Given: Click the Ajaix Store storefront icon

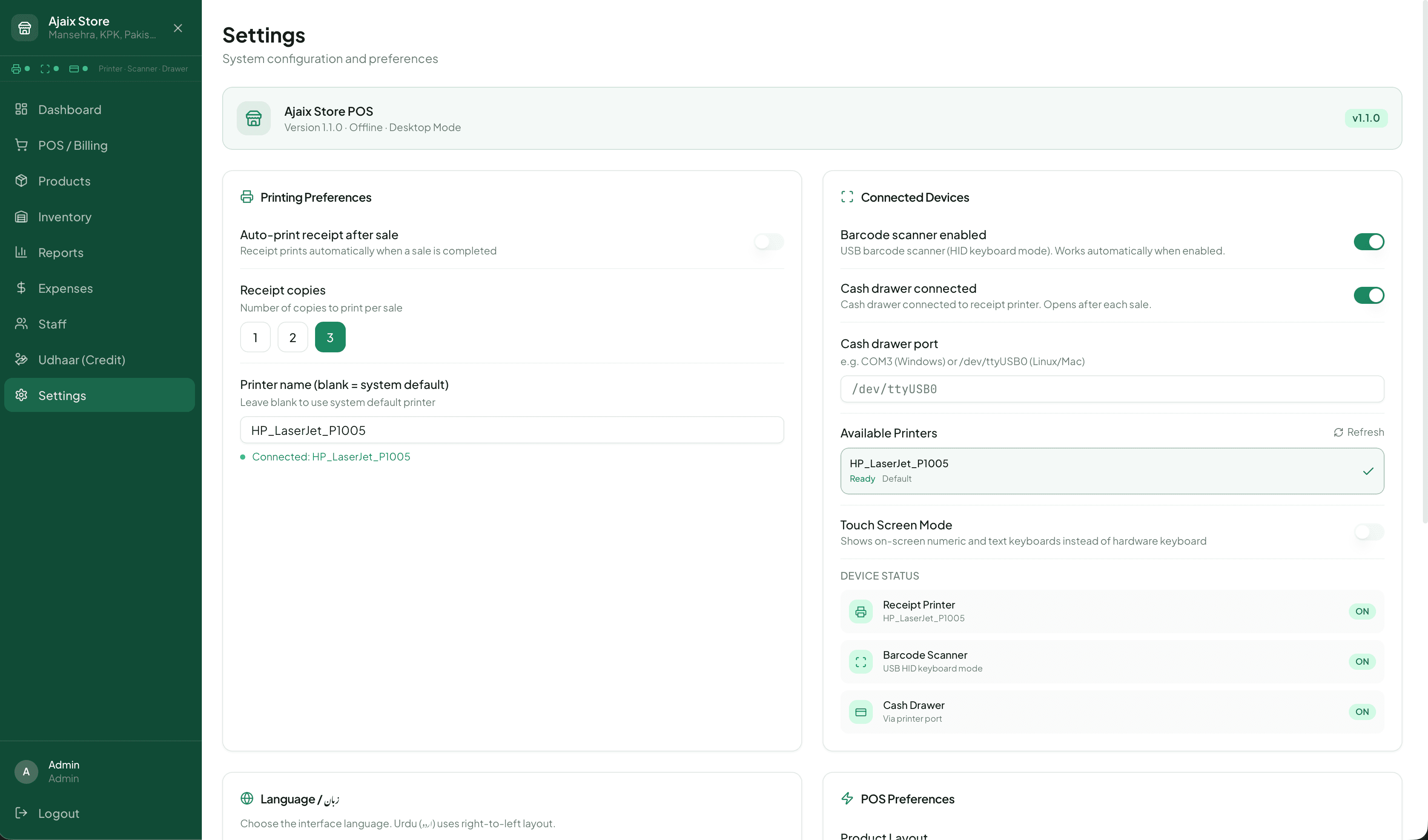Looking at the screenshot, I should click(x=24, y=27).
